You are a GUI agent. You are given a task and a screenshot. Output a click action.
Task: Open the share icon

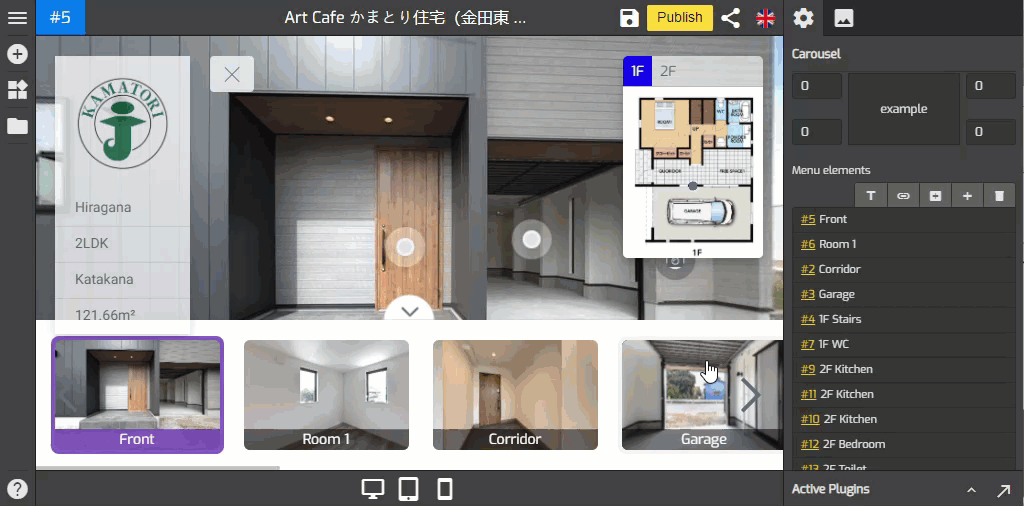pos(730,18)
